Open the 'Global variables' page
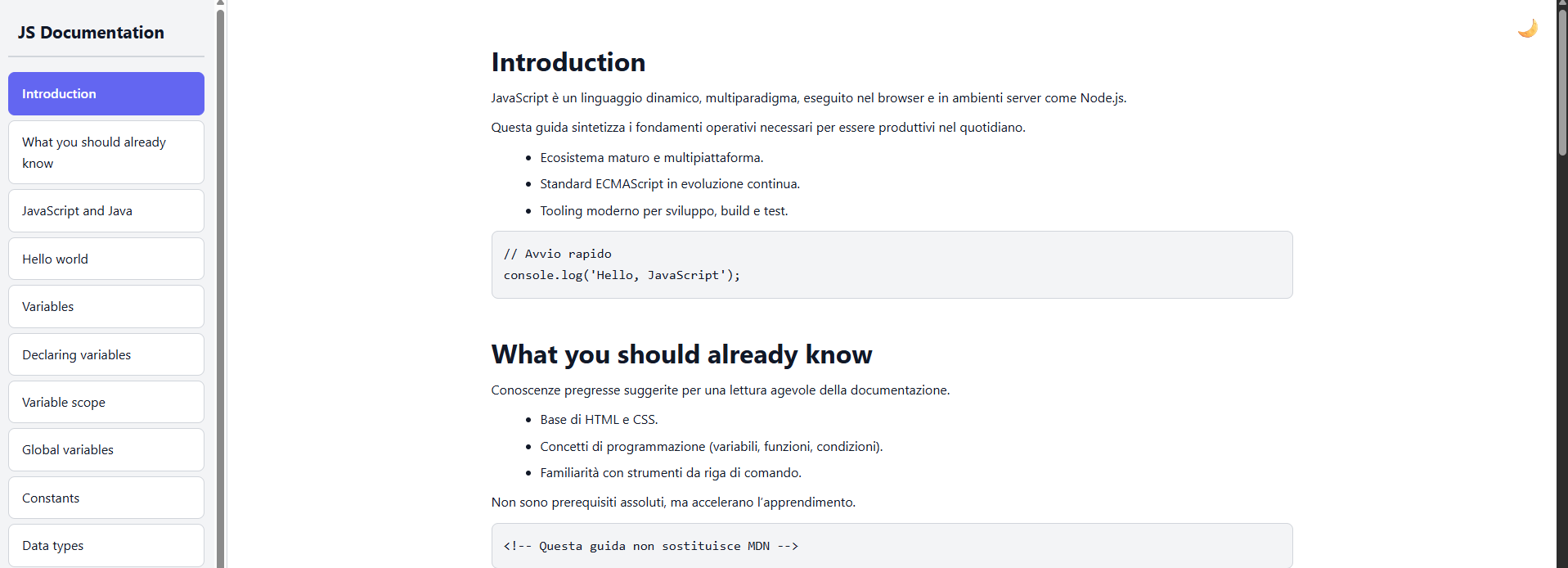The image size is (1568, 568). pos(106,449)
